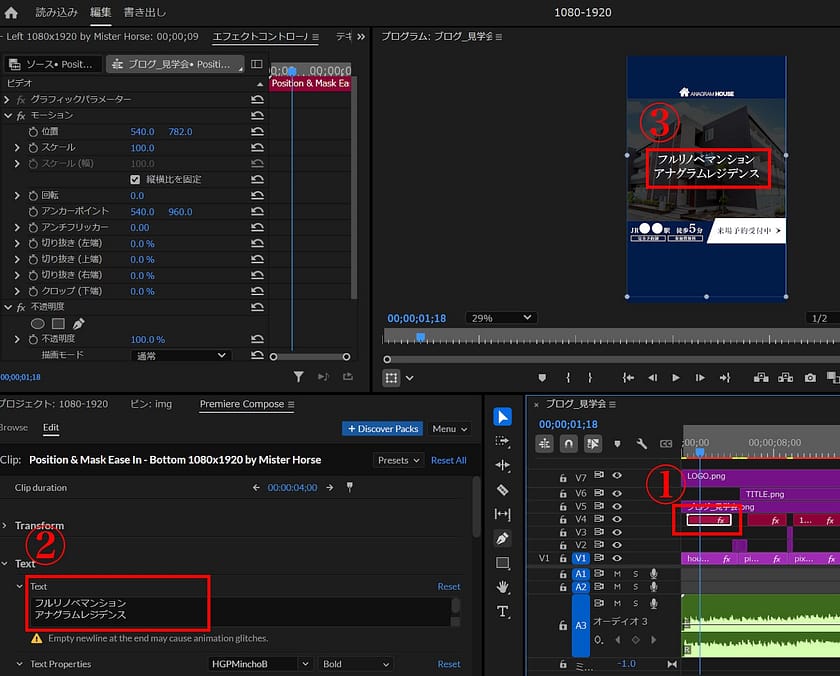Click the Discover Packs button
The image size is (840, 676).
coord(382,429)
